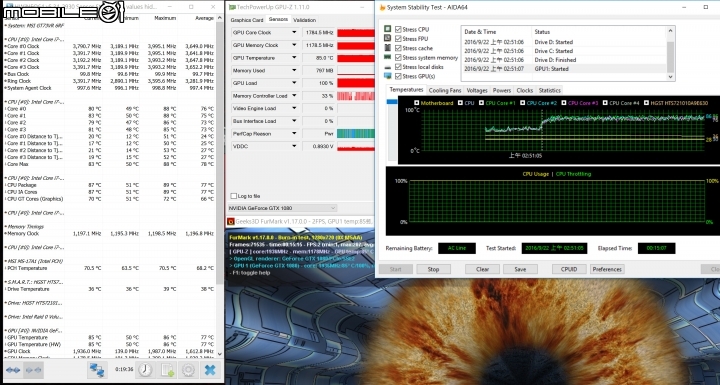This screenshot has width=720, height=385.
Task: Toggle Stress system memory checkbox
Action: point(398,57)
